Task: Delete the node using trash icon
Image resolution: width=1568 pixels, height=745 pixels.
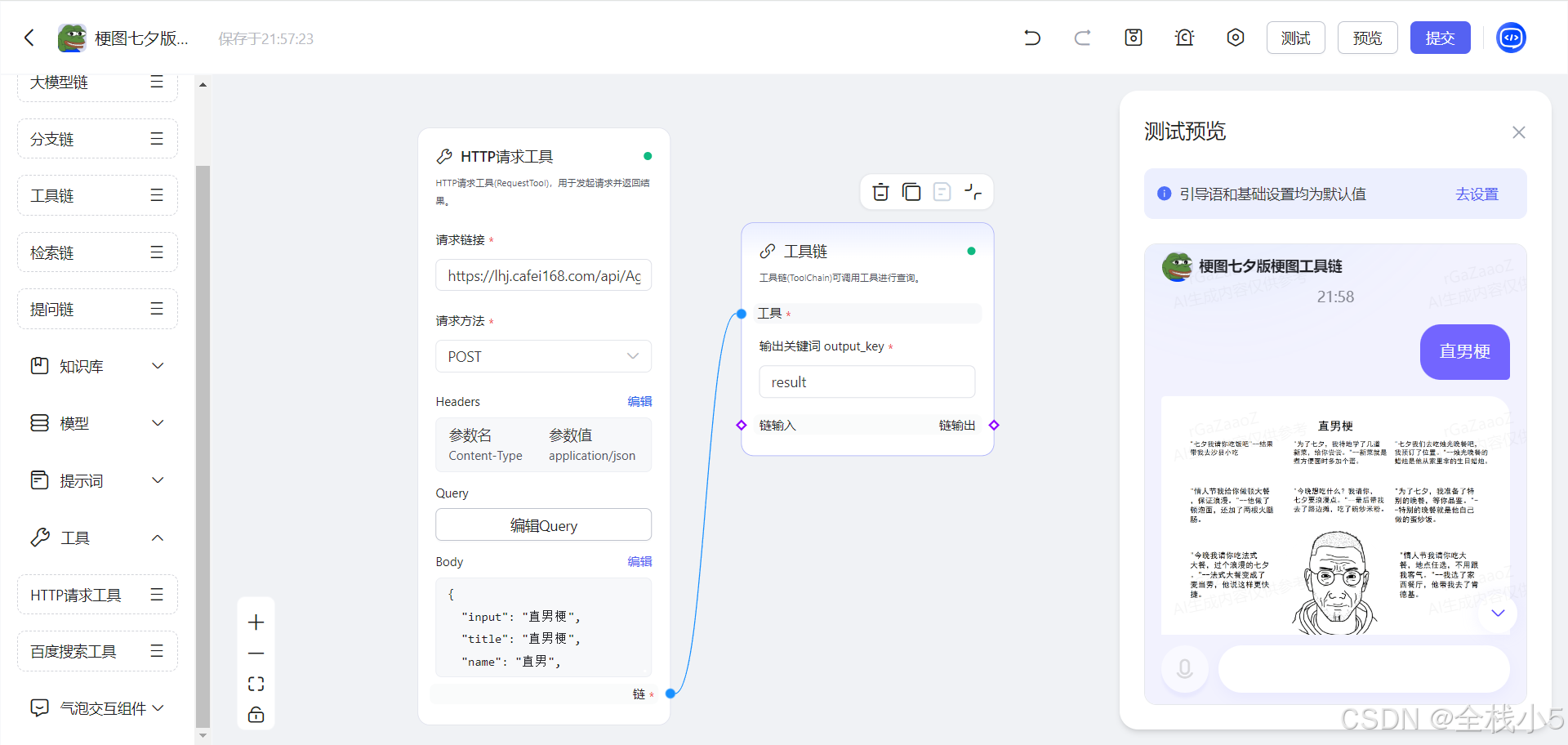Action: (x=880, y=192)
